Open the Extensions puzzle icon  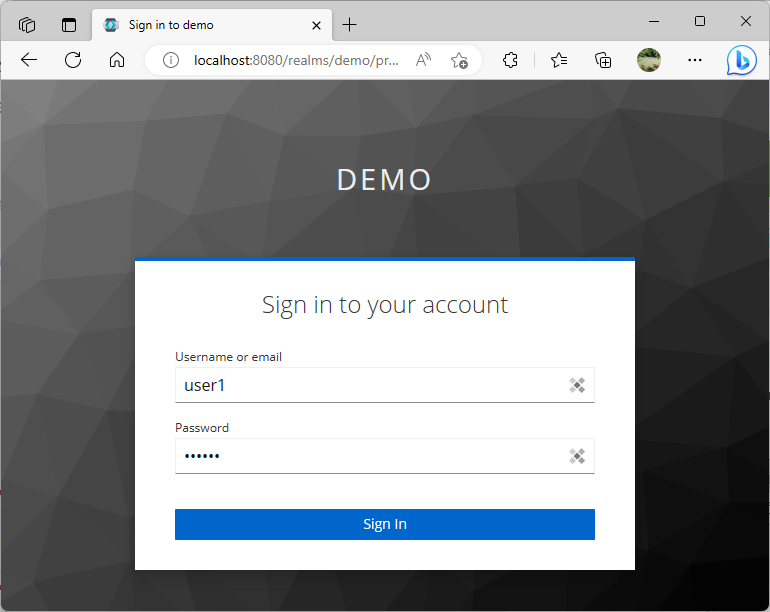[x=510, y=60]
